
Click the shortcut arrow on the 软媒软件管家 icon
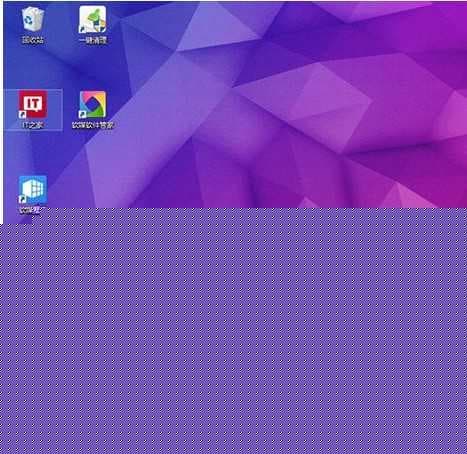coord(83,114)
